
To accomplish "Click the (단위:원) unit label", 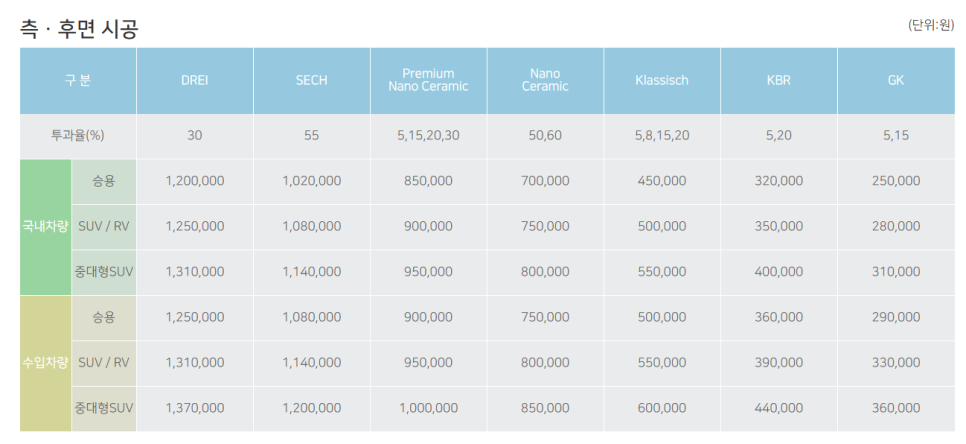I will (x=930, y=26).
